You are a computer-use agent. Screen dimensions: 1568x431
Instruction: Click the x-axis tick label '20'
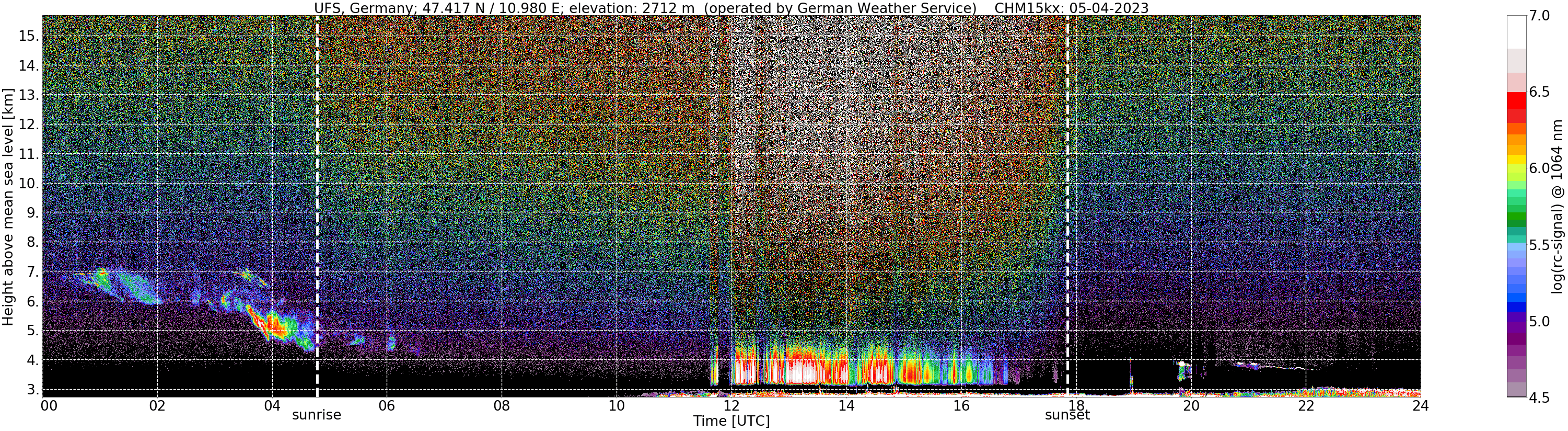click(x=1191, y=406)
